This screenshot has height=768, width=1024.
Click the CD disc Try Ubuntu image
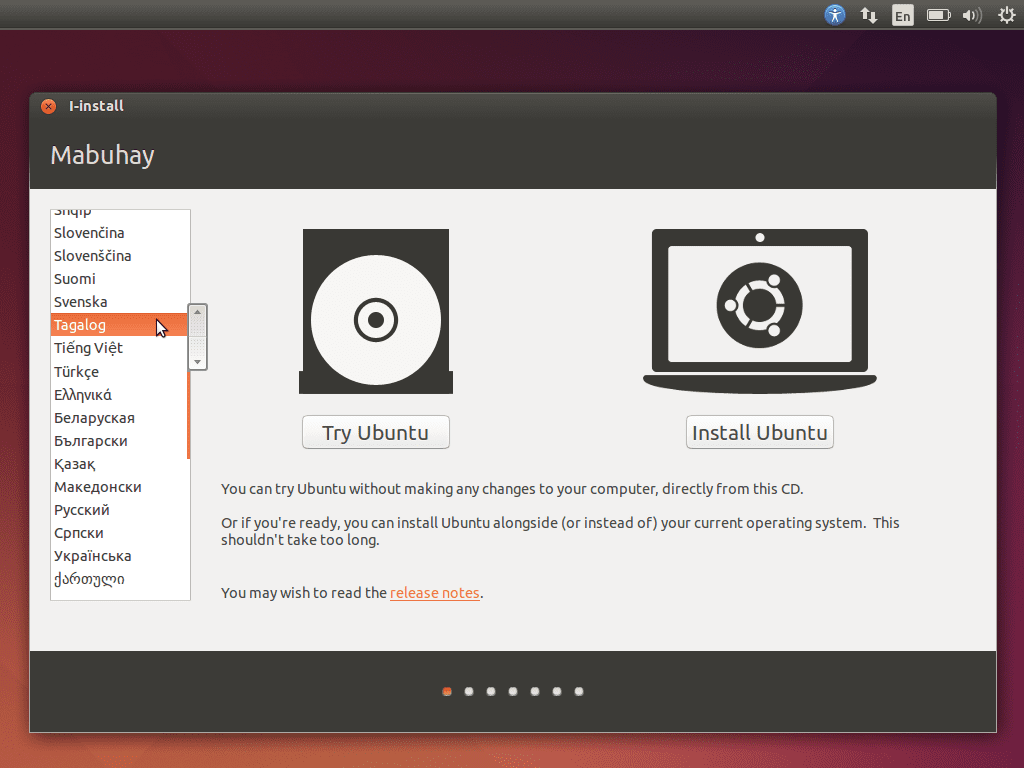pos(376,312)
